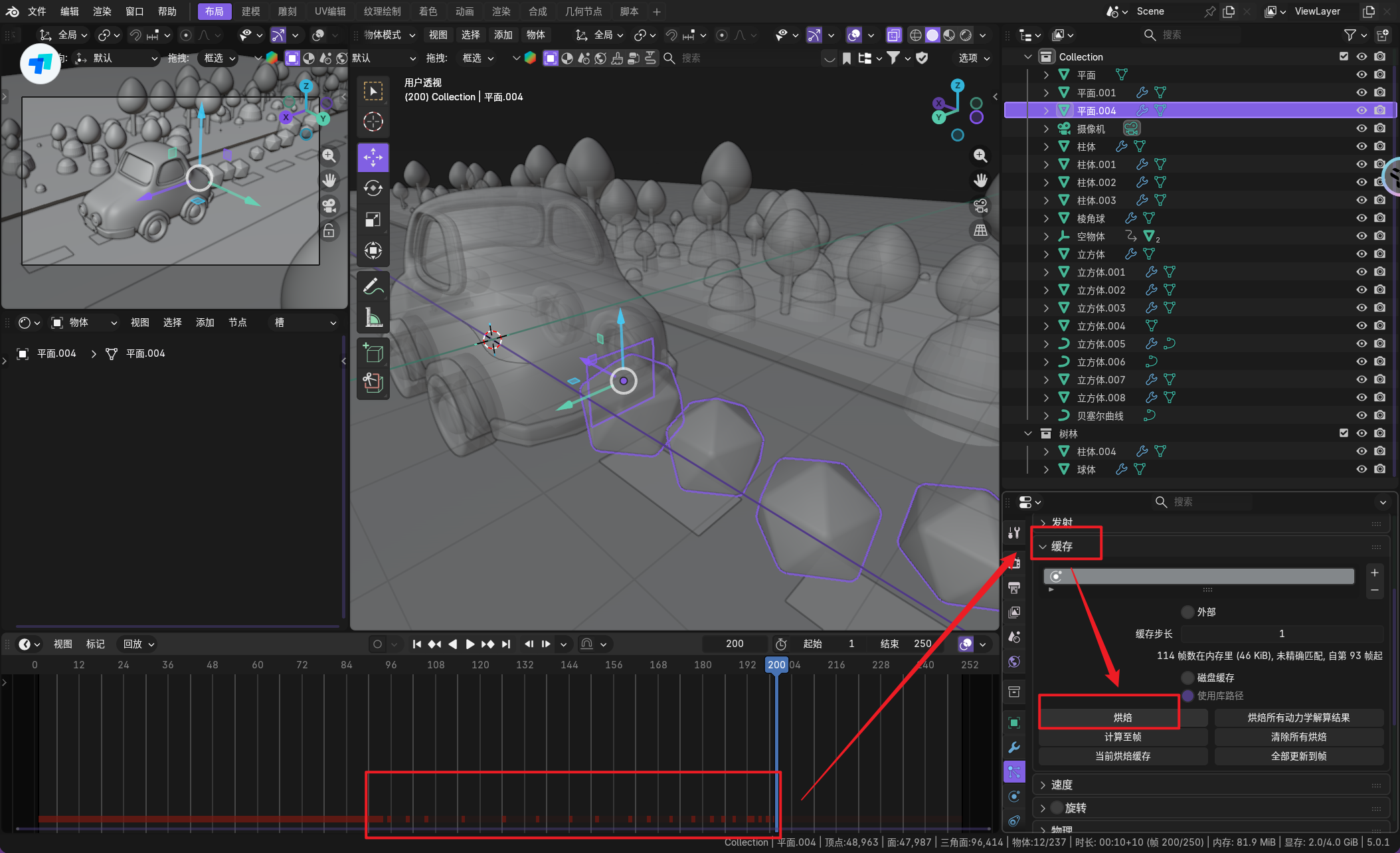Click the 缓存步长 value field
The image size is (1400, 853).
click(1281, 634)
